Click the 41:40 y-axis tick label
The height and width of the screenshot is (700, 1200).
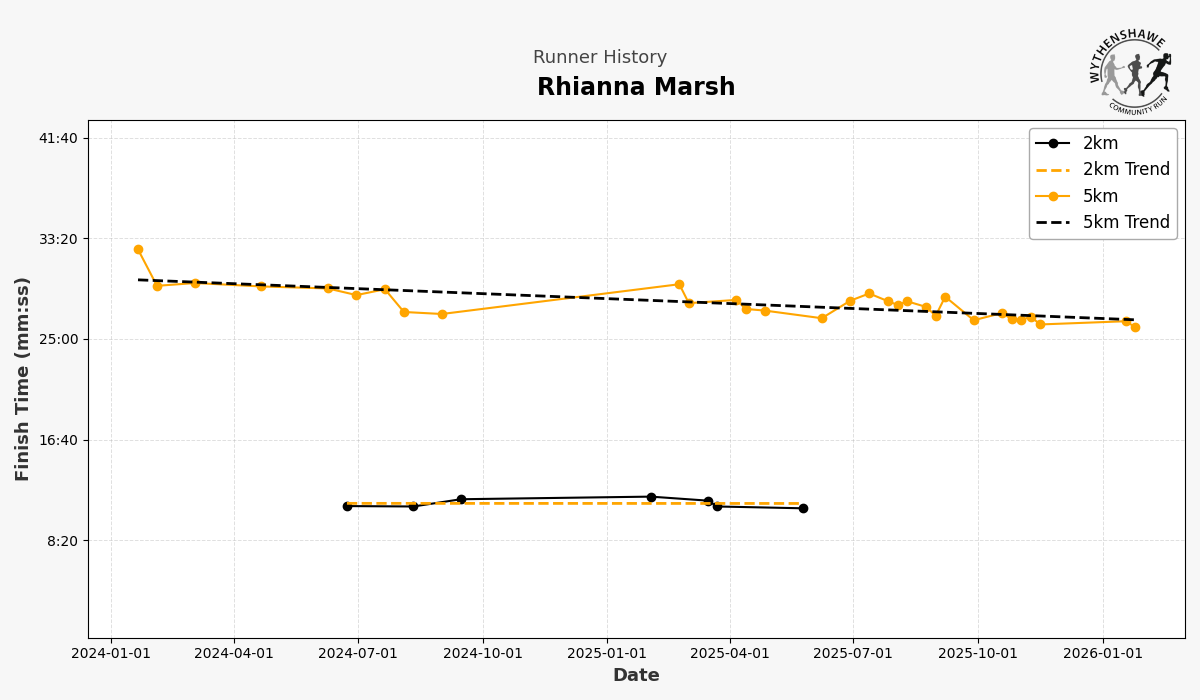click(58, 138)
